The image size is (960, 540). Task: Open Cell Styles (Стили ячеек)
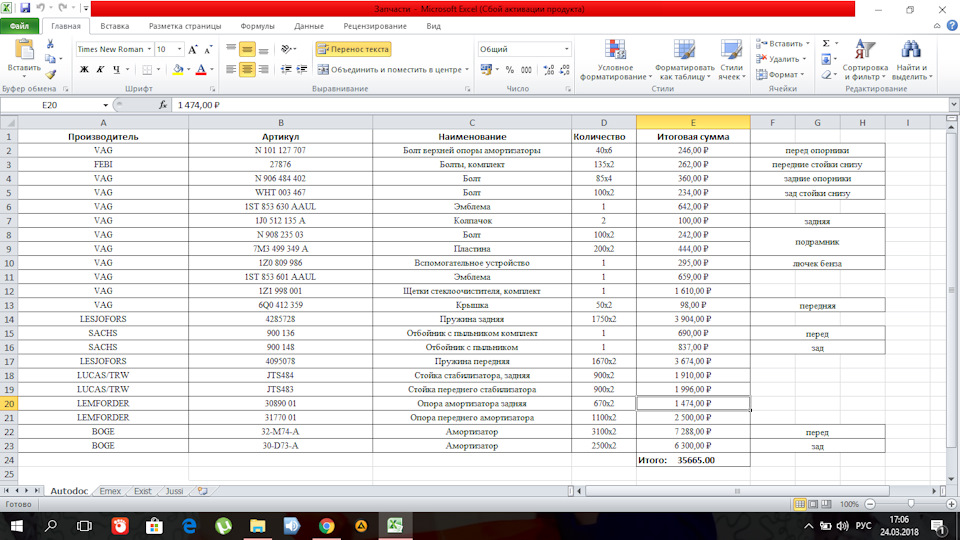click(731, 59)
